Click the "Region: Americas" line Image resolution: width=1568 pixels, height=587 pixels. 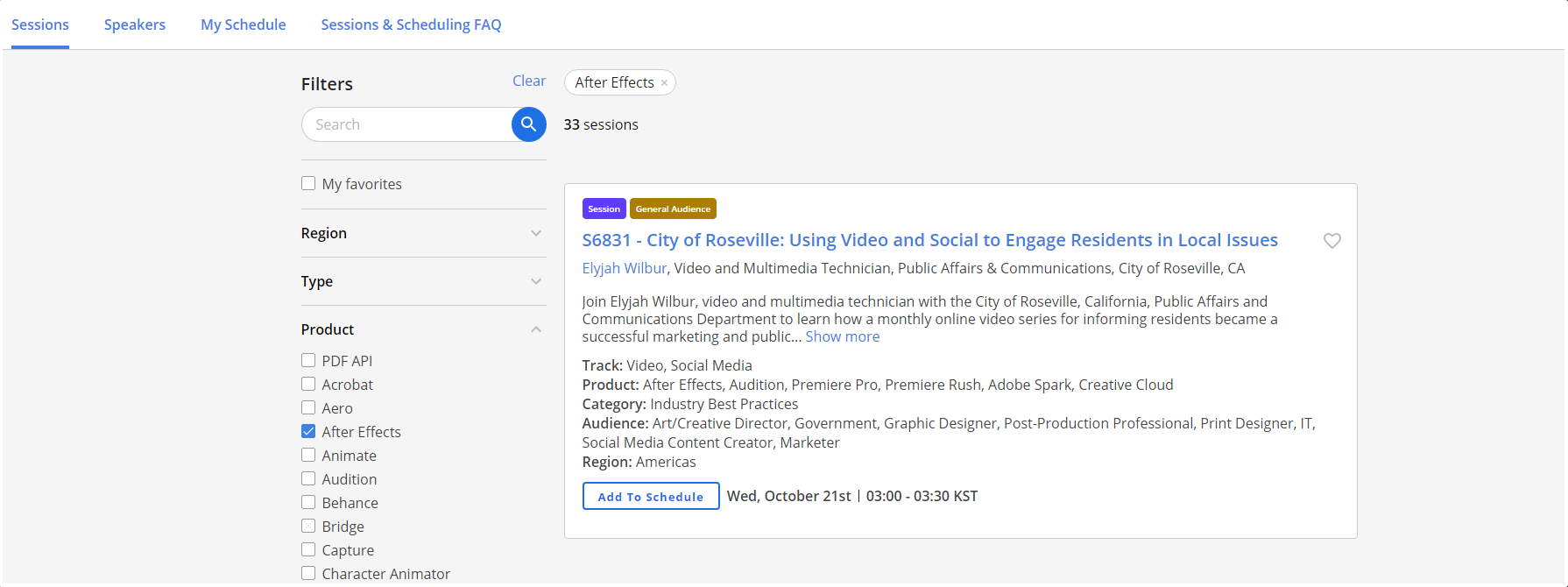(x=639, y=462)
